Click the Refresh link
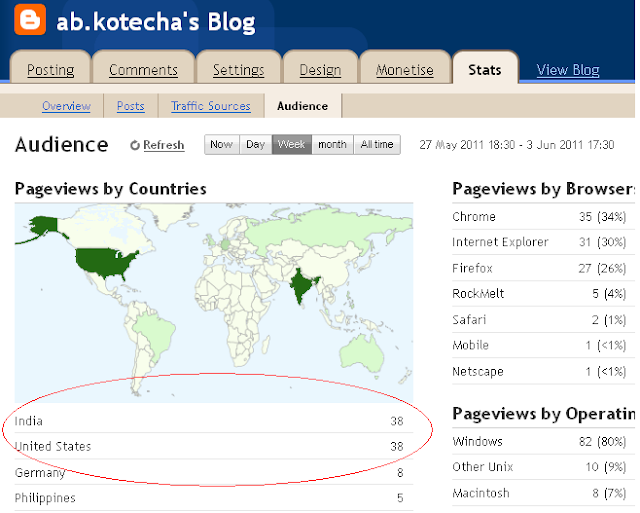The width and height of the screenshot is (640, 513). click(x=164, y=145)
